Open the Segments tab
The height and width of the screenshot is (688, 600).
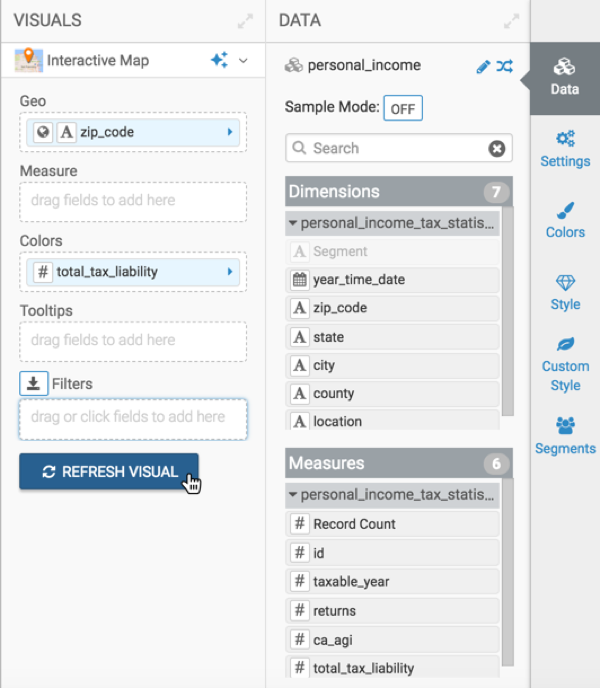pyautogui.click(x=565, y=435)
